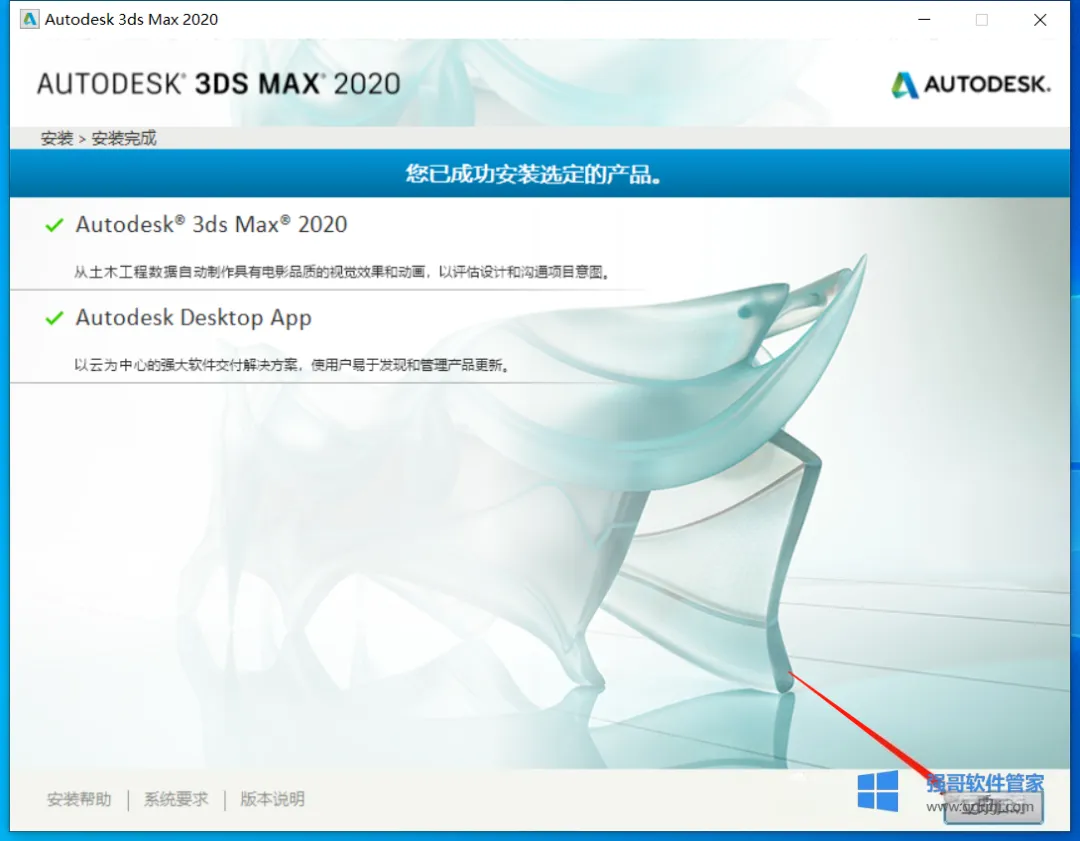Click the green checkmark beside Autodesk Desktop App
The width and height of the screenshot is (1080, 841).
point(54,318)
